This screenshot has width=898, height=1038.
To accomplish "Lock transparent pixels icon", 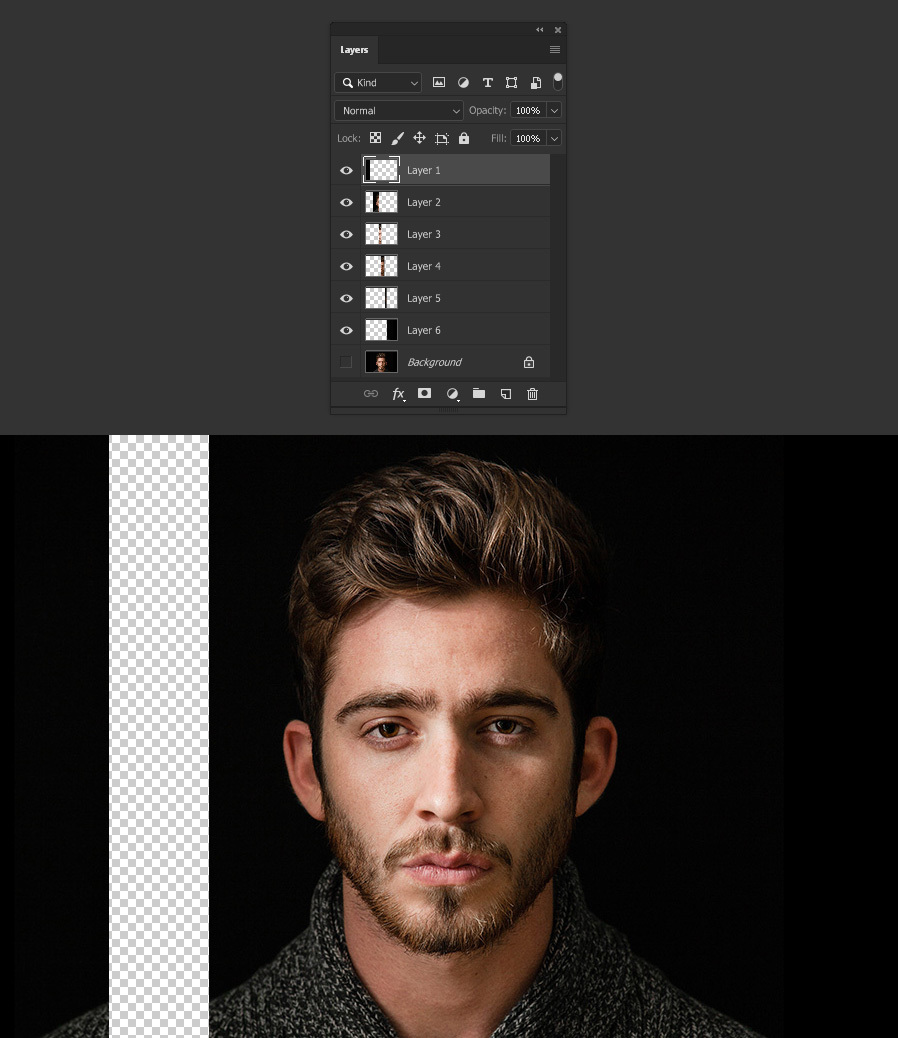I will point(375,138).
